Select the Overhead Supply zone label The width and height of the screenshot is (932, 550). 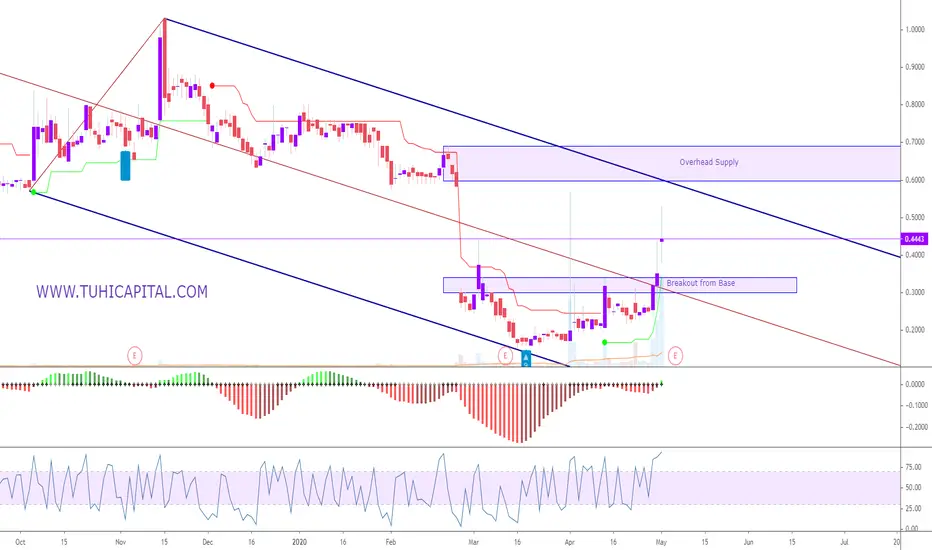pos(709,162)
